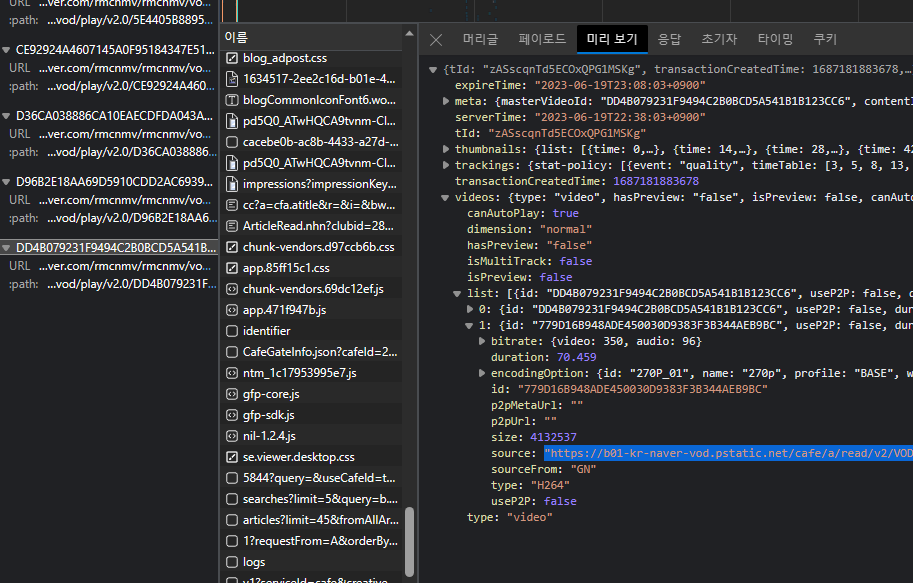Collapse the root {tId: ...} object

point(433,69)
